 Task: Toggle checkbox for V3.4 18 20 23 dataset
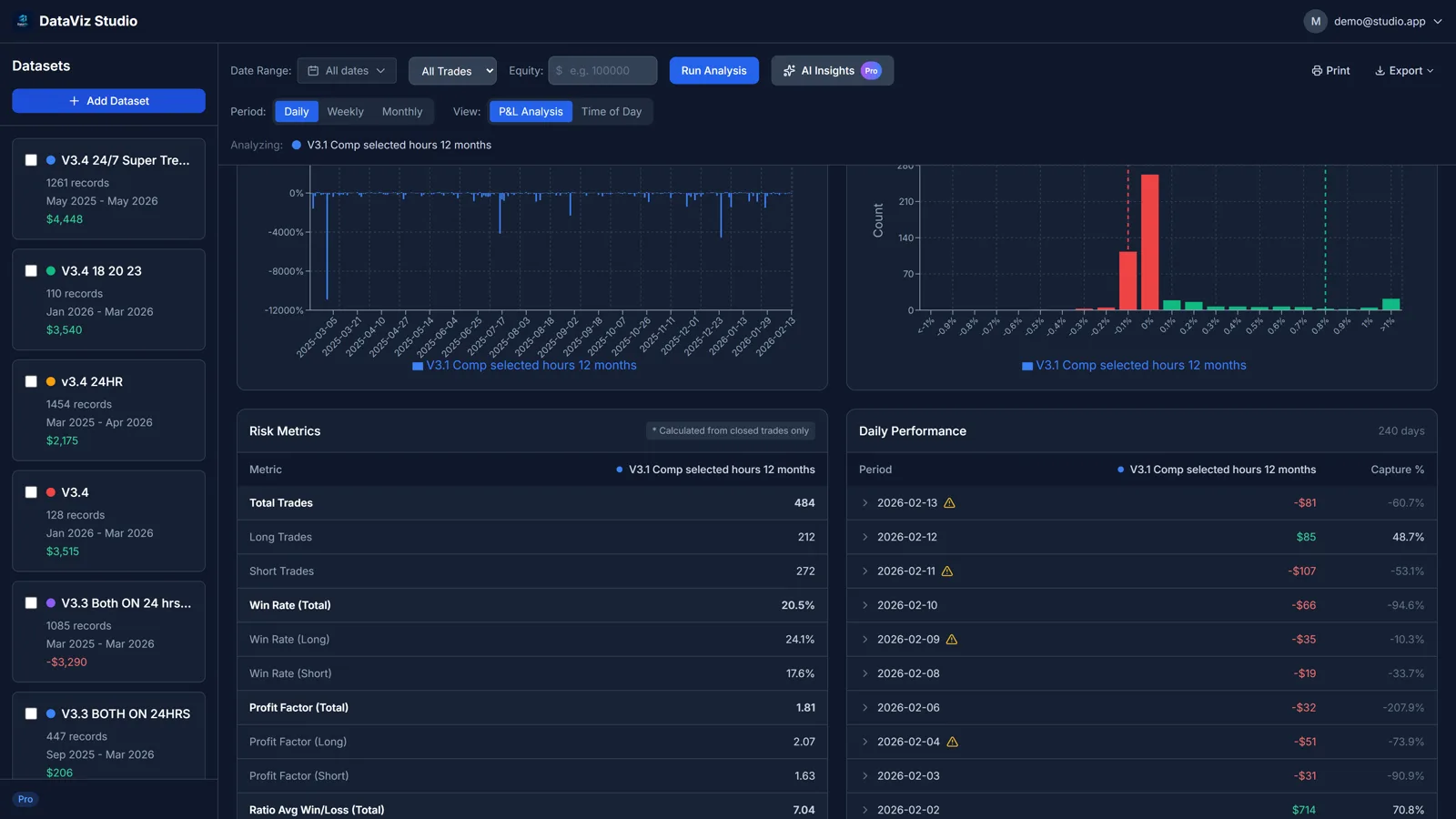coord(31,271)
